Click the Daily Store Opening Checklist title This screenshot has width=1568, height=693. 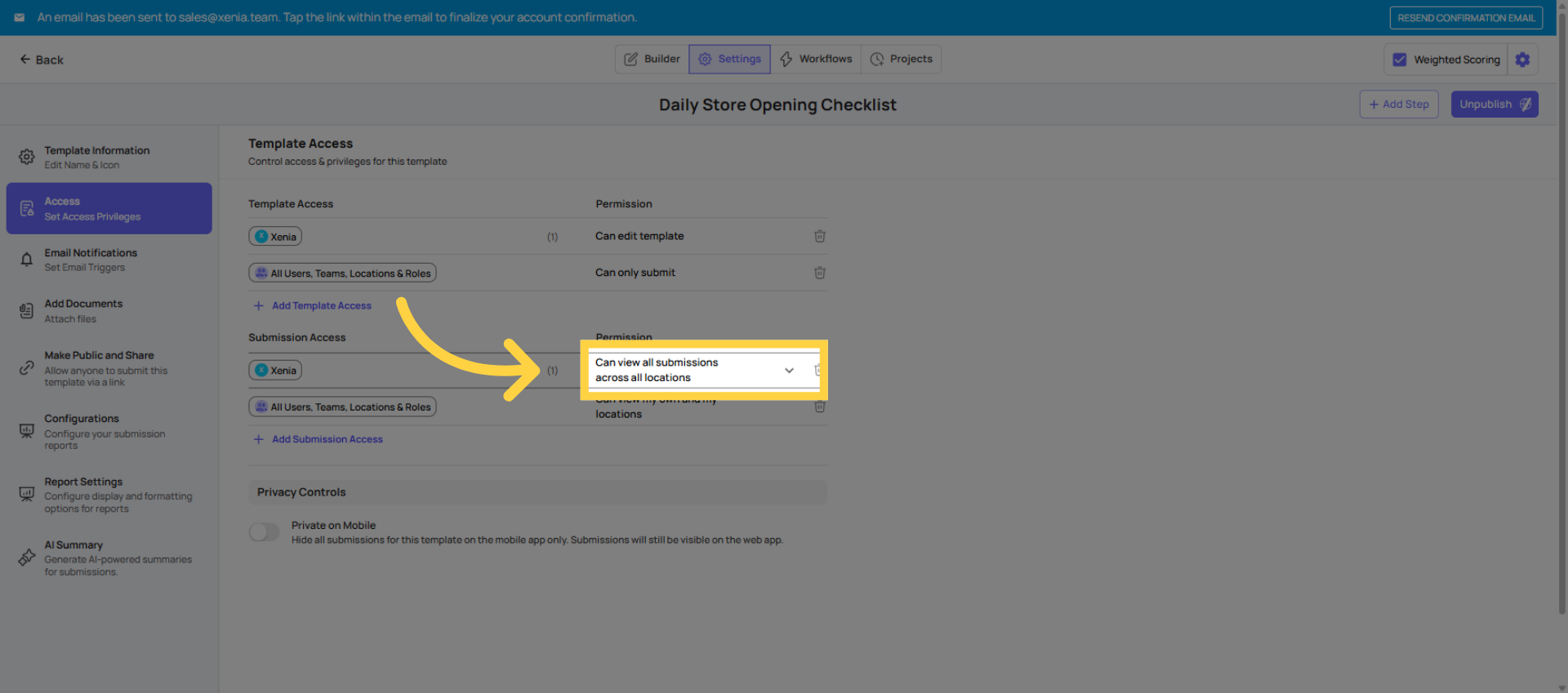click(777, 104)
